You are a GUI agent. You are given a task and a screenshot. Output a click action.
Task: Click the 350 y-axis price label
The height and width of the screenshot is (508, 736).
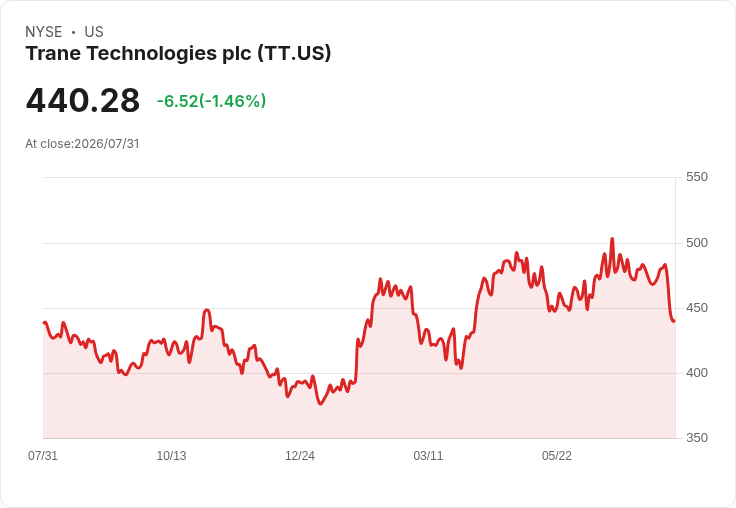697,438
